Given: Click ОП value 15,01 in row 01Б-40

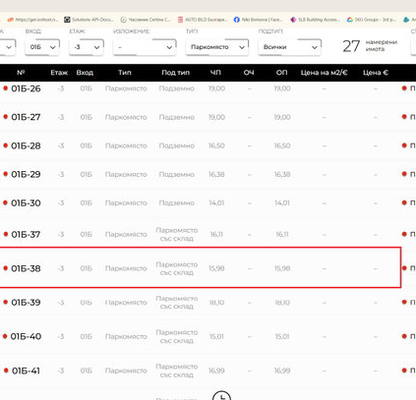Looking at the screenshot, I should pos(282,336).
